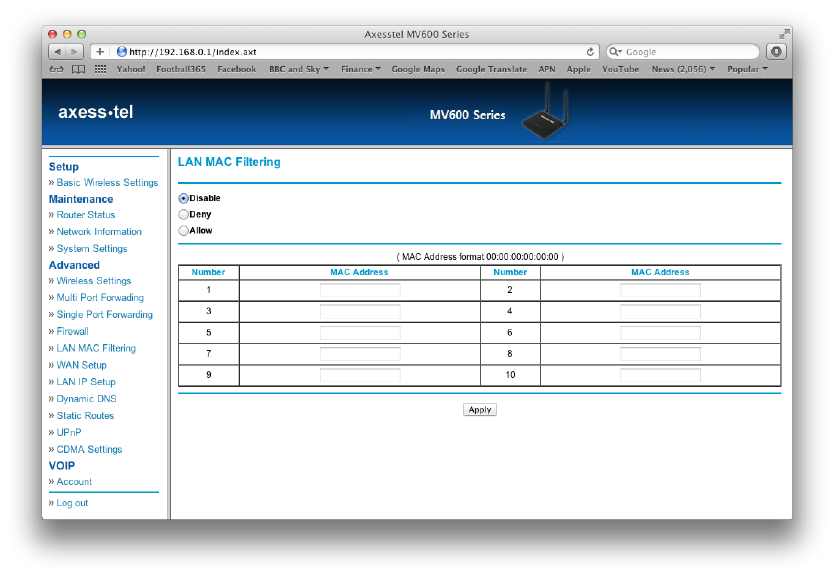Screen dimensions: 834x577
Task: Open Static Routes
Action: coord(85,416)
